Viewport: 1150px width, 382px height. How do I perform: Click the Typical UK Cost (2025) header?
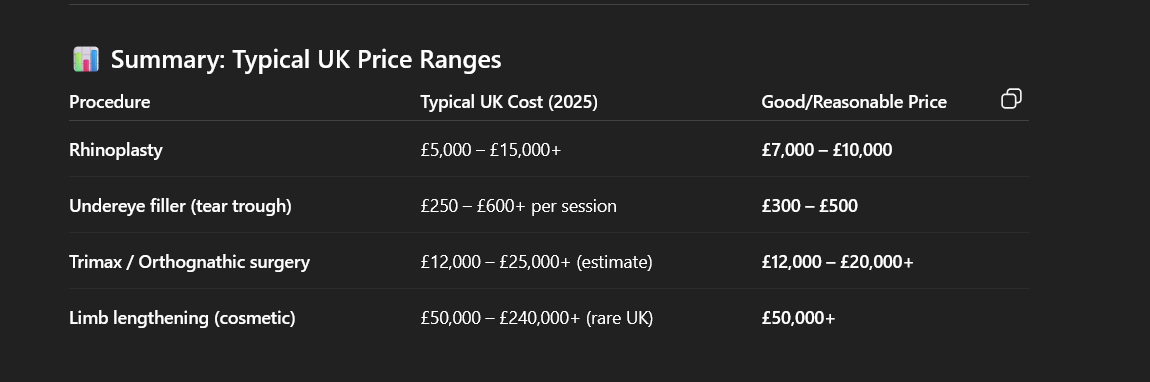tap(509, 102)
